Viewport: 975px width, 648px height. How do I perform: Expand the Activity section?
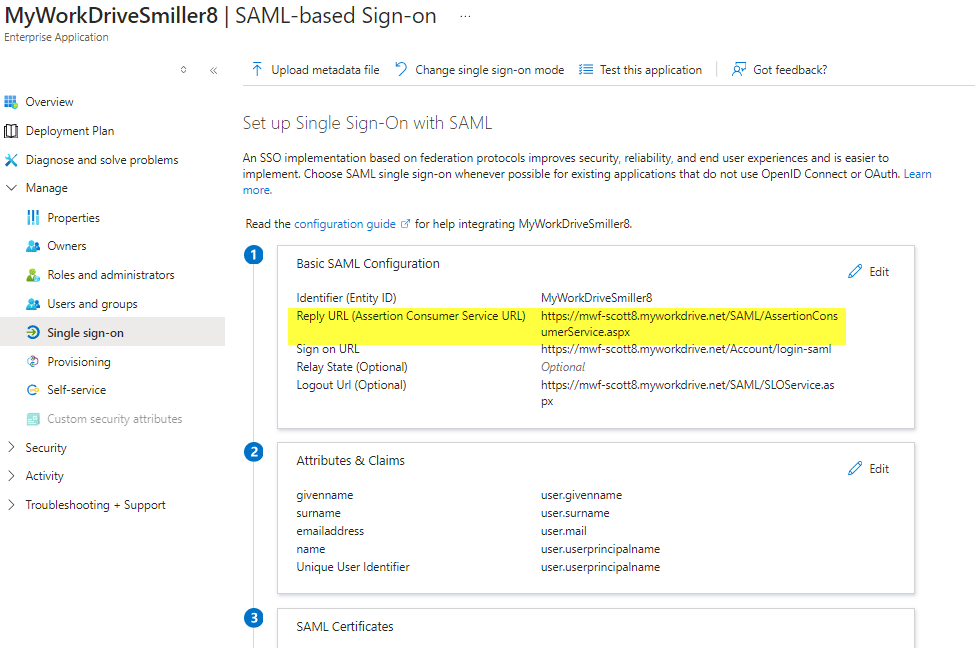(x=12, y=476)
